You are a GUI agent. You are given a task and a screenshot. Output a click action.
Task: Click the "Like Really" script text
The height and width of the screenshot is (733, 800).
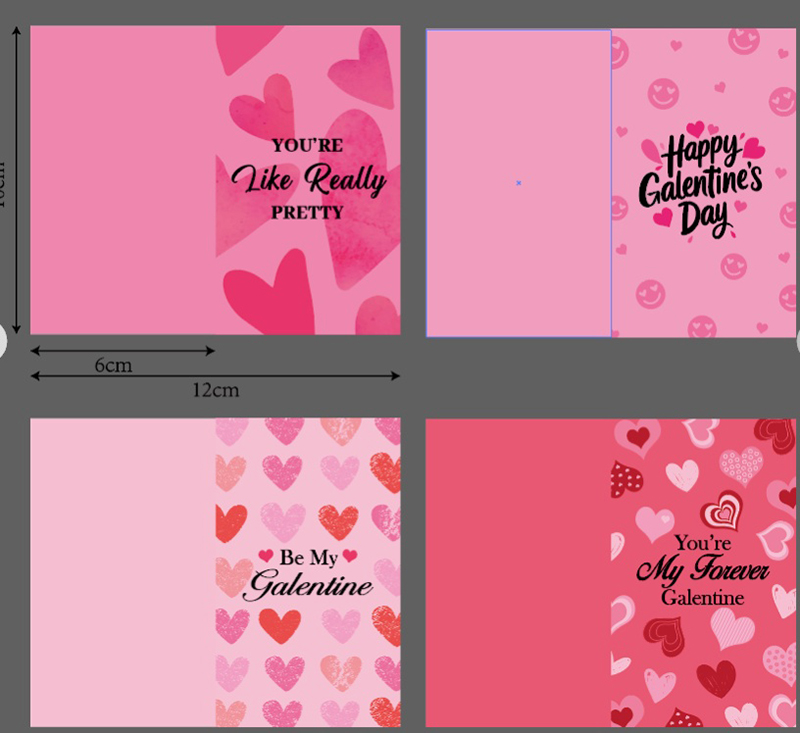tap(308, 180)
